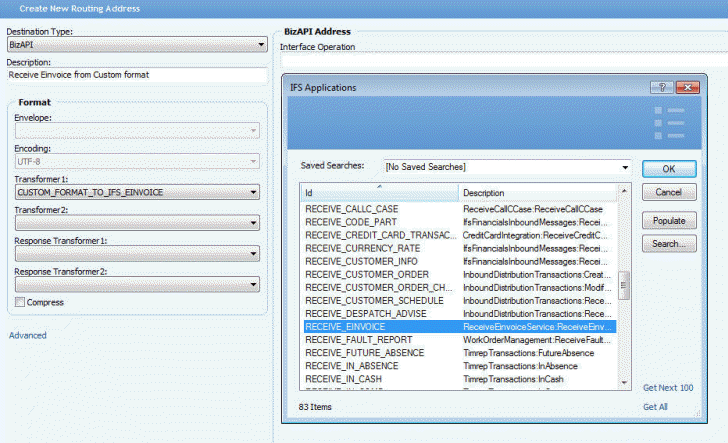Viewport: 728px width, 443px height.
Task: Click the Cancel button
Action: pyautogui.click(x=669, y=192)
